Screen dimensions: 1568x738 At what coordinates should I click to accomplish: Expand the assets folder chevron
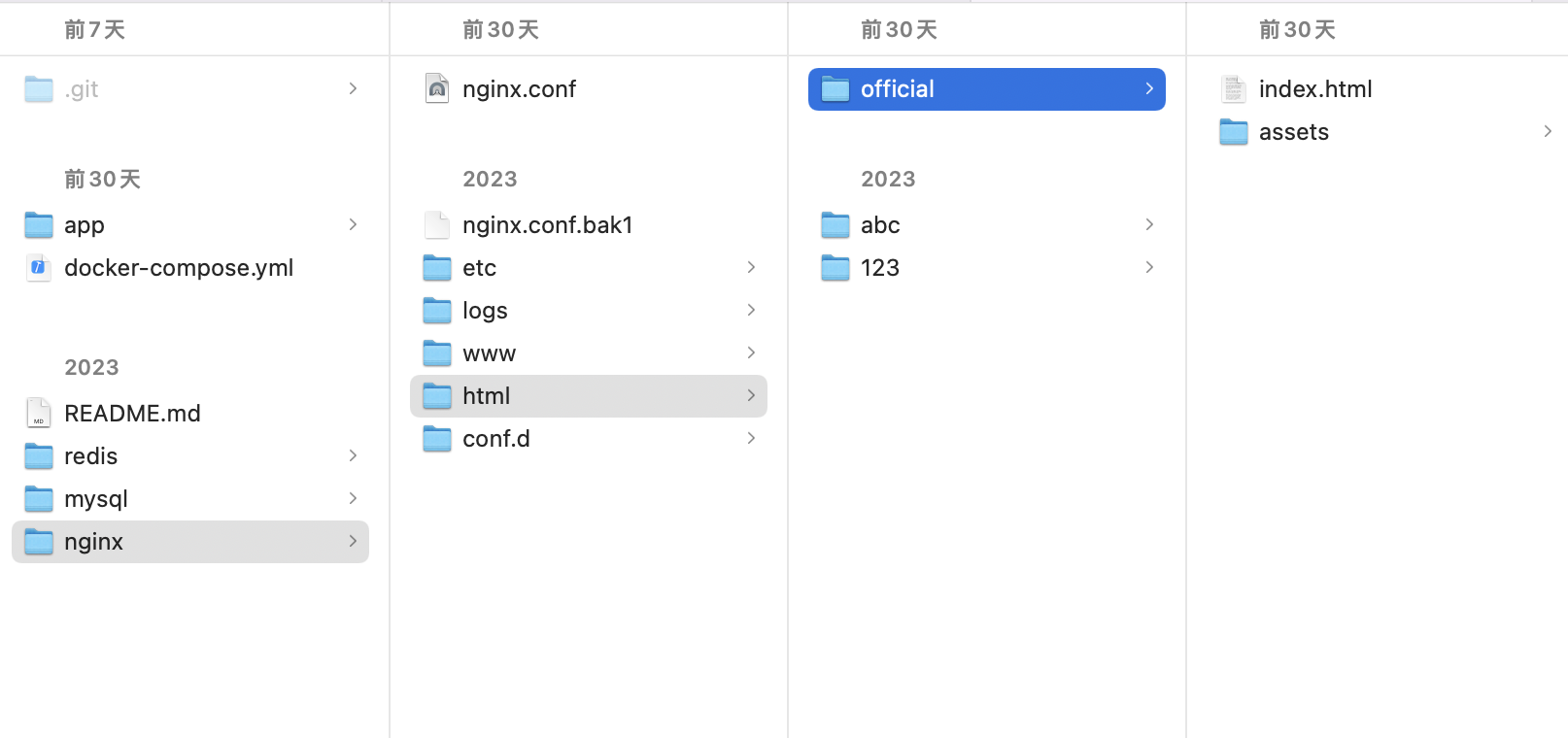click(x=1548, y=132)
